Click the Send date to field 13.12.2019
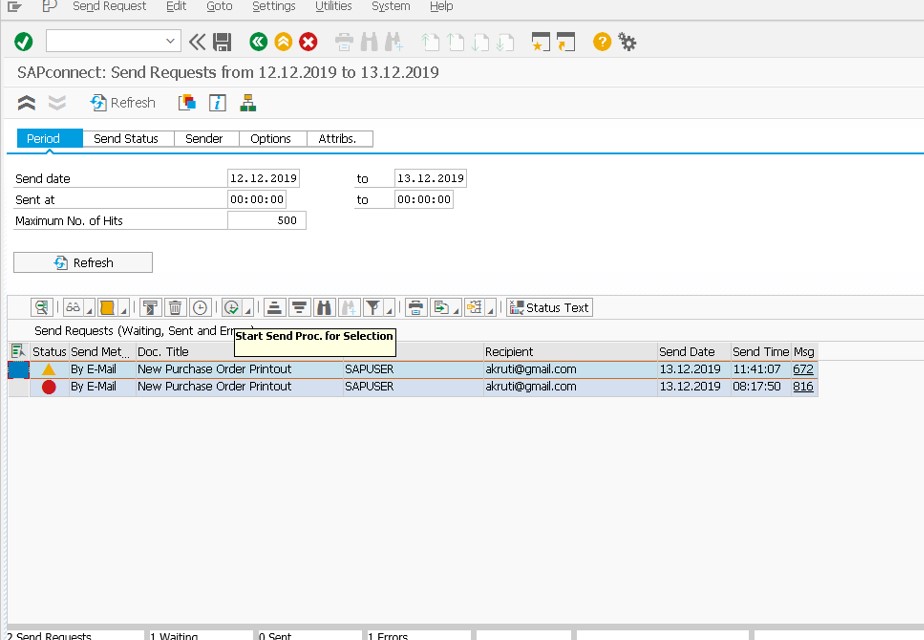924x640 pixels. pyautogui.click(x=430, y=179)
